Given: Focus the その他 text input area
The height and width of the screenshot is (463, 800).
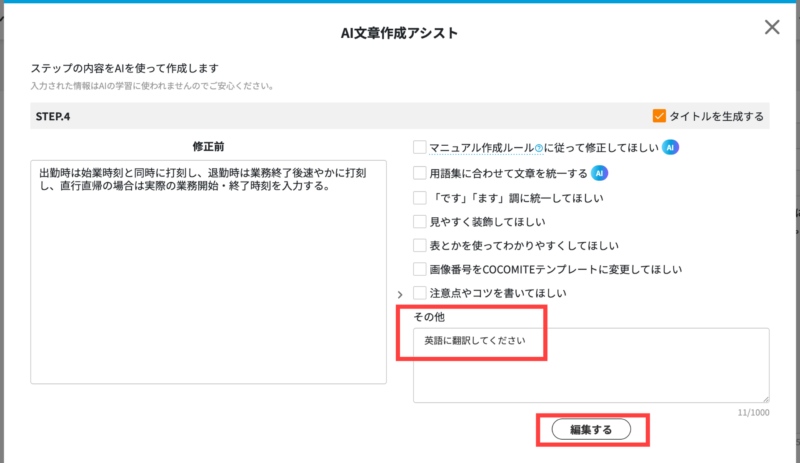Looking at the screenshot, I should pos(591,365).
